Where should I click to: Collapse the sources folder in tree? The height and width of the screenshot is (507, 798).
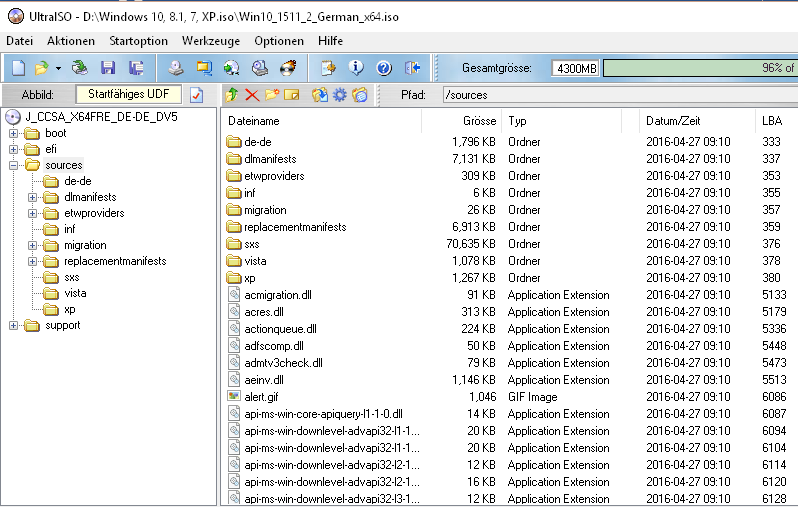13,165
